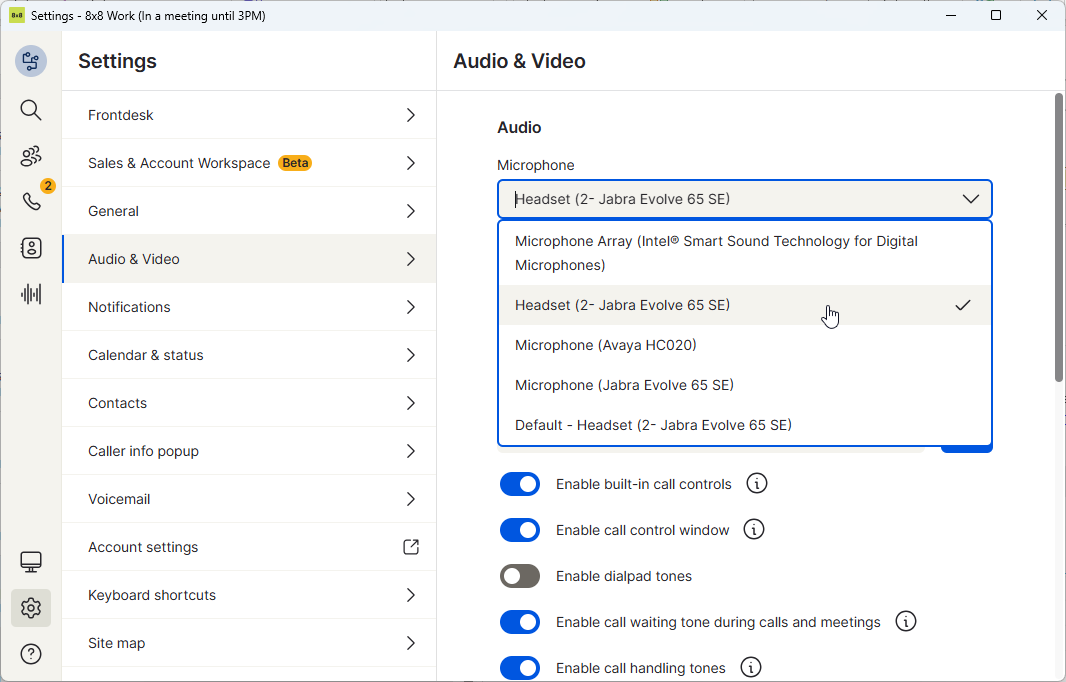Click the Microphone field label
1066x682 pixels.
coord(536,165)
